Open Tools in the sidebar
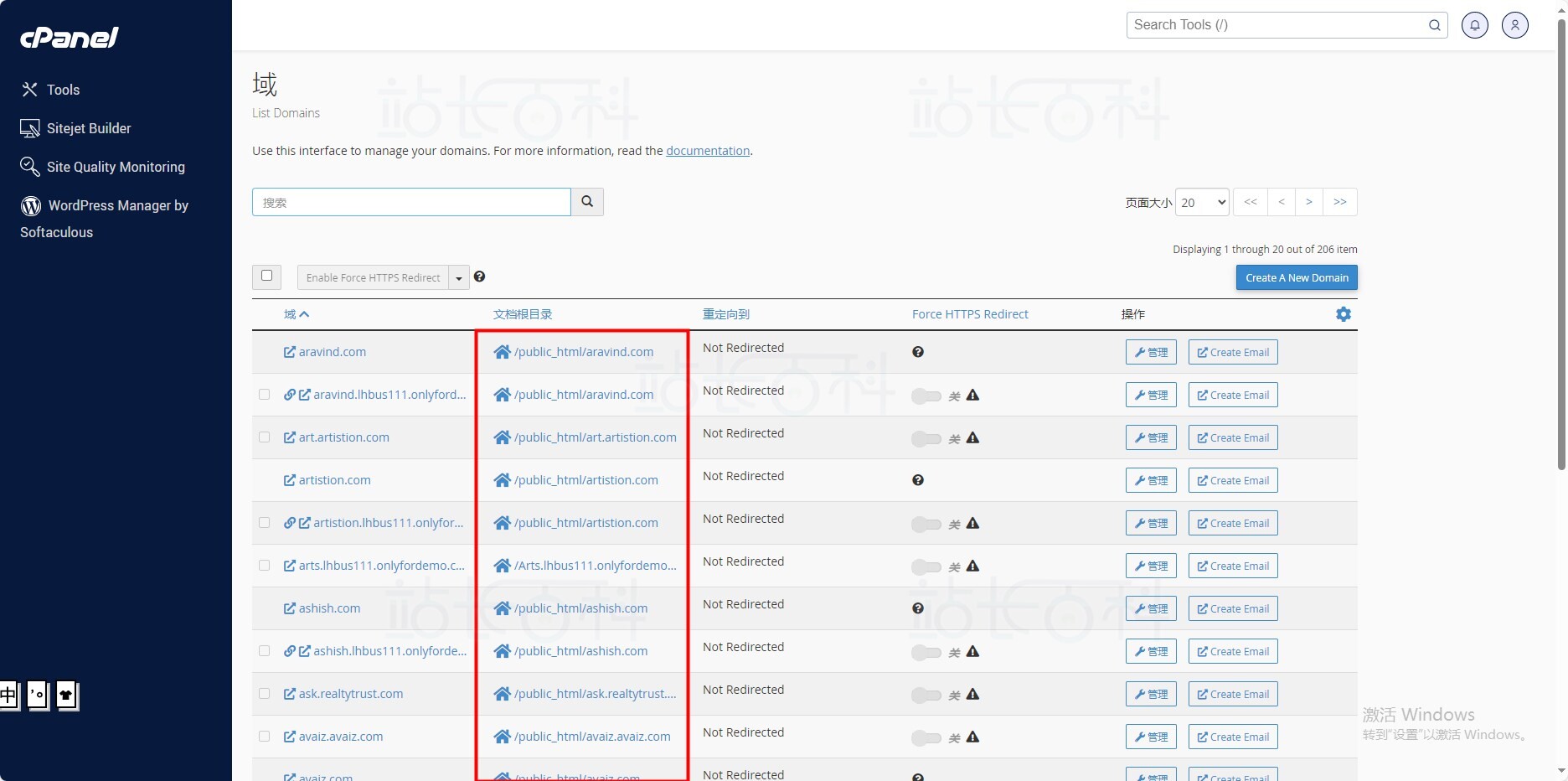This screenshot has width=1568, height=781. (x=63, y=90)
